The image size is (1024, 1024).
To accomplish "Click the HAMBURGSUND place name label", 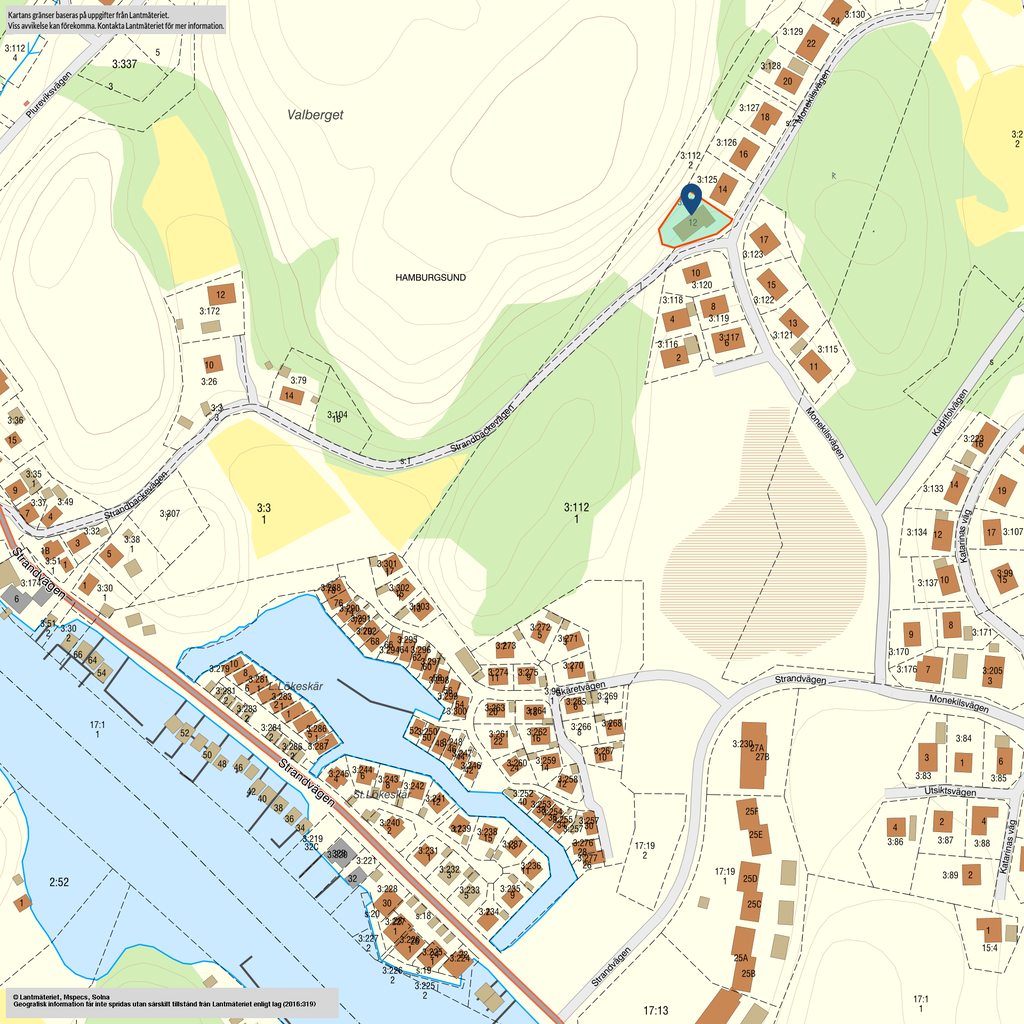I will tap(431, 277).
